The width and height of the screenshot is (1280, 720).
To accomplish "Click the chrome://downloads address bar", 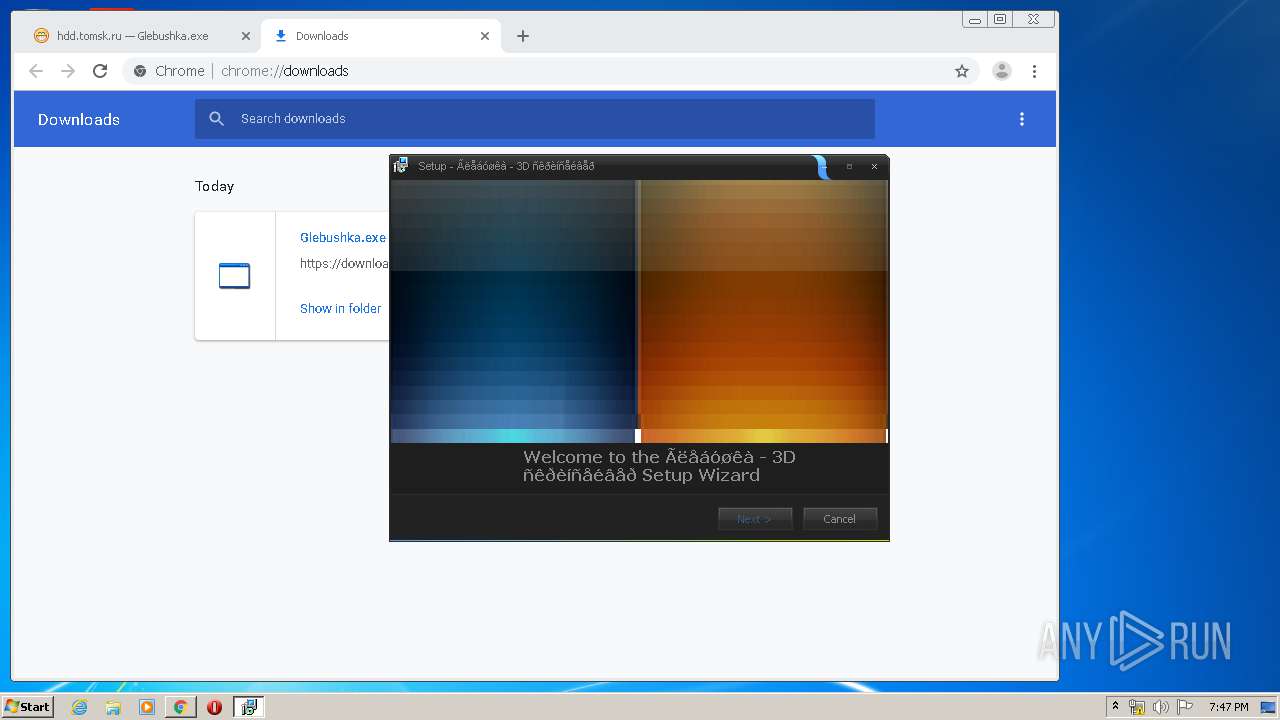I will click(552, 71).
